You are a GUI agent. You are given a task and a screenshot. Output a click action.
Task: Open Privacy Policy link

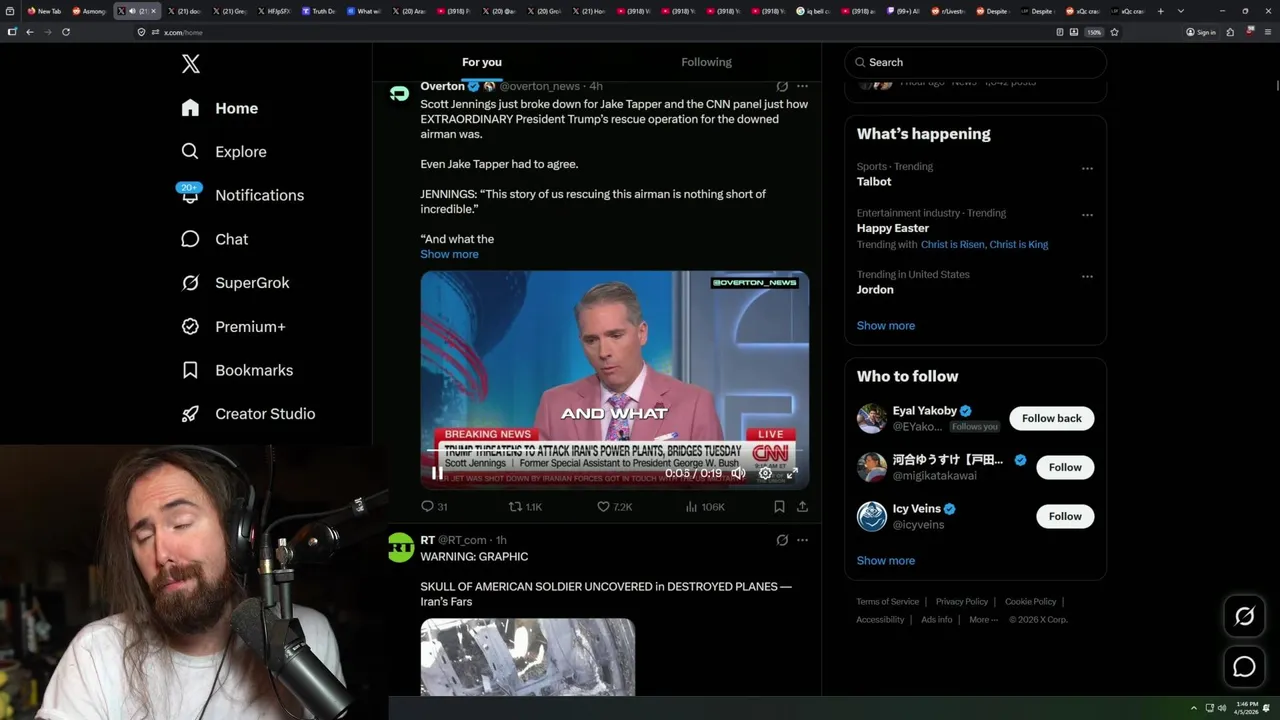pyautogui.click(x=961, y=602)
